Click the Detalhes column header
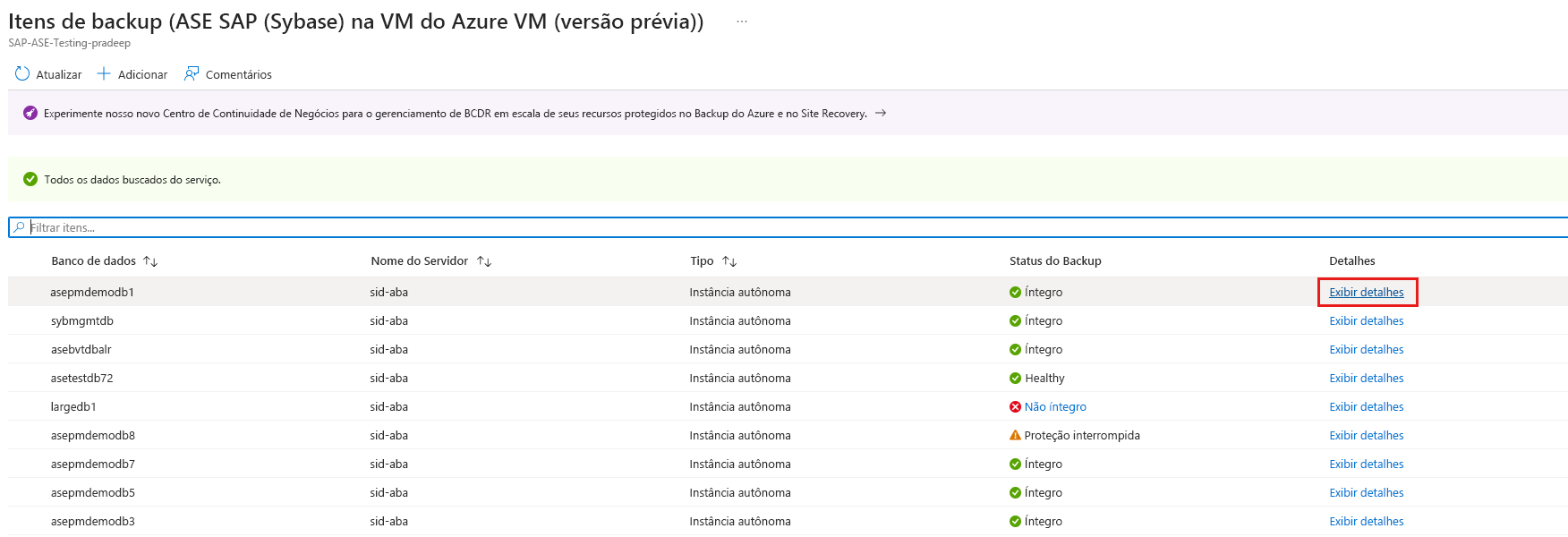This screenshot has width=1568, height=537. pos(1352,260)
